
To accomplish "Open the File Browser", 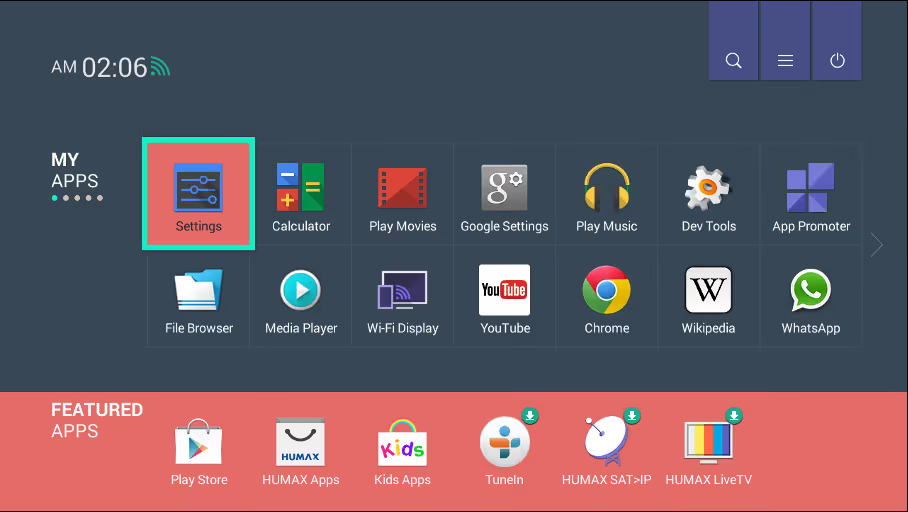I will tap(199, 297).
